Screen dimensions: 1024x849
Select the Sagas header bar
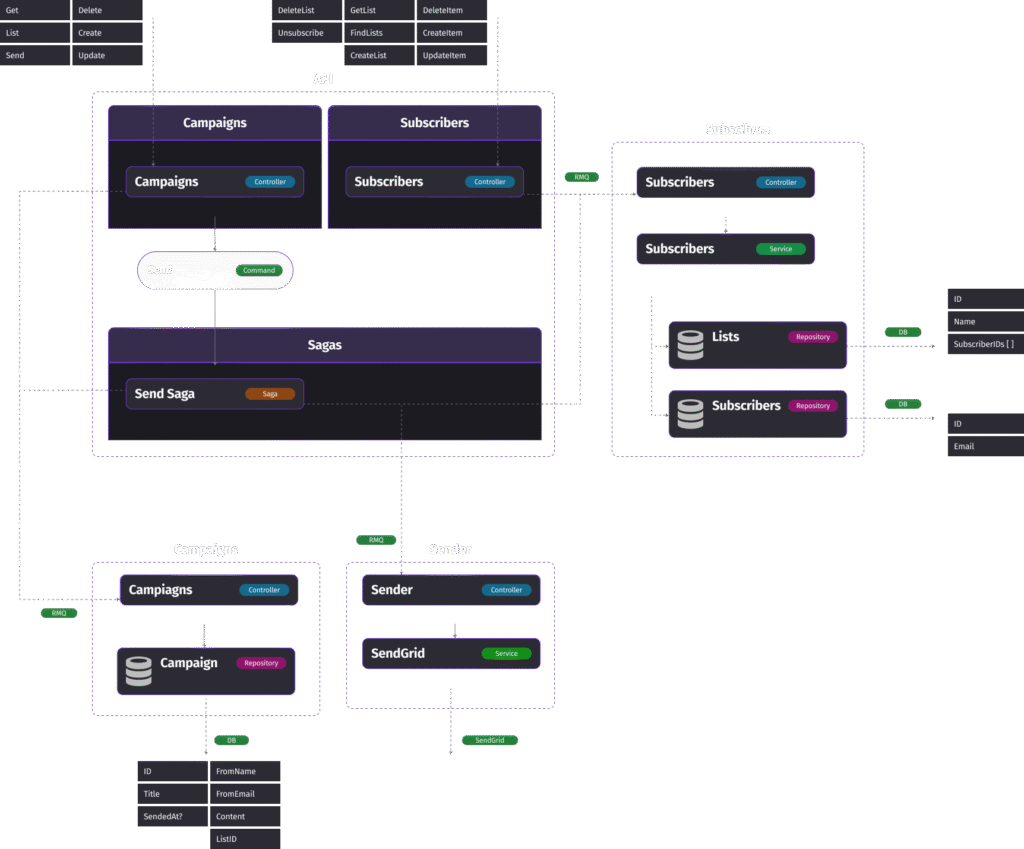324,345
